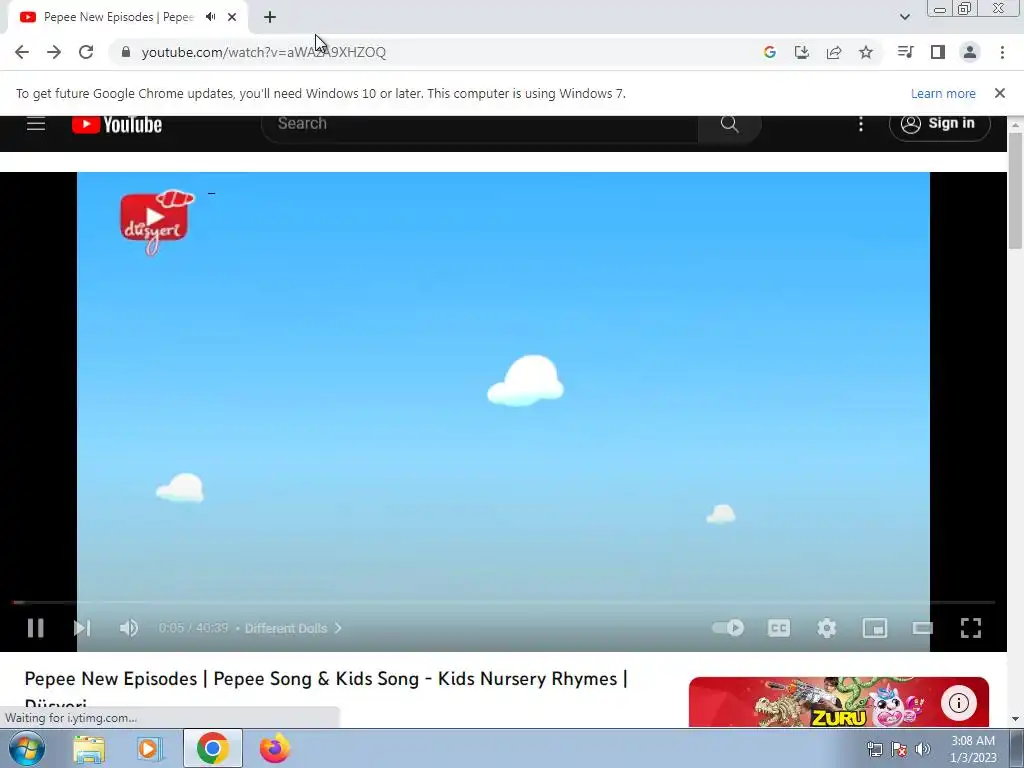Skip to the next video

[82, 628]
